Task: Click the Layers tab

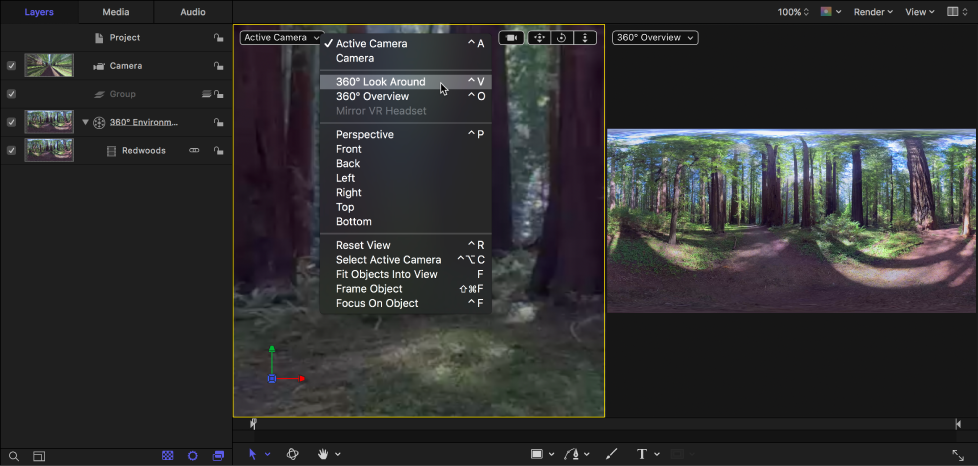Action: pyautogui.click(x=39, y=12)
